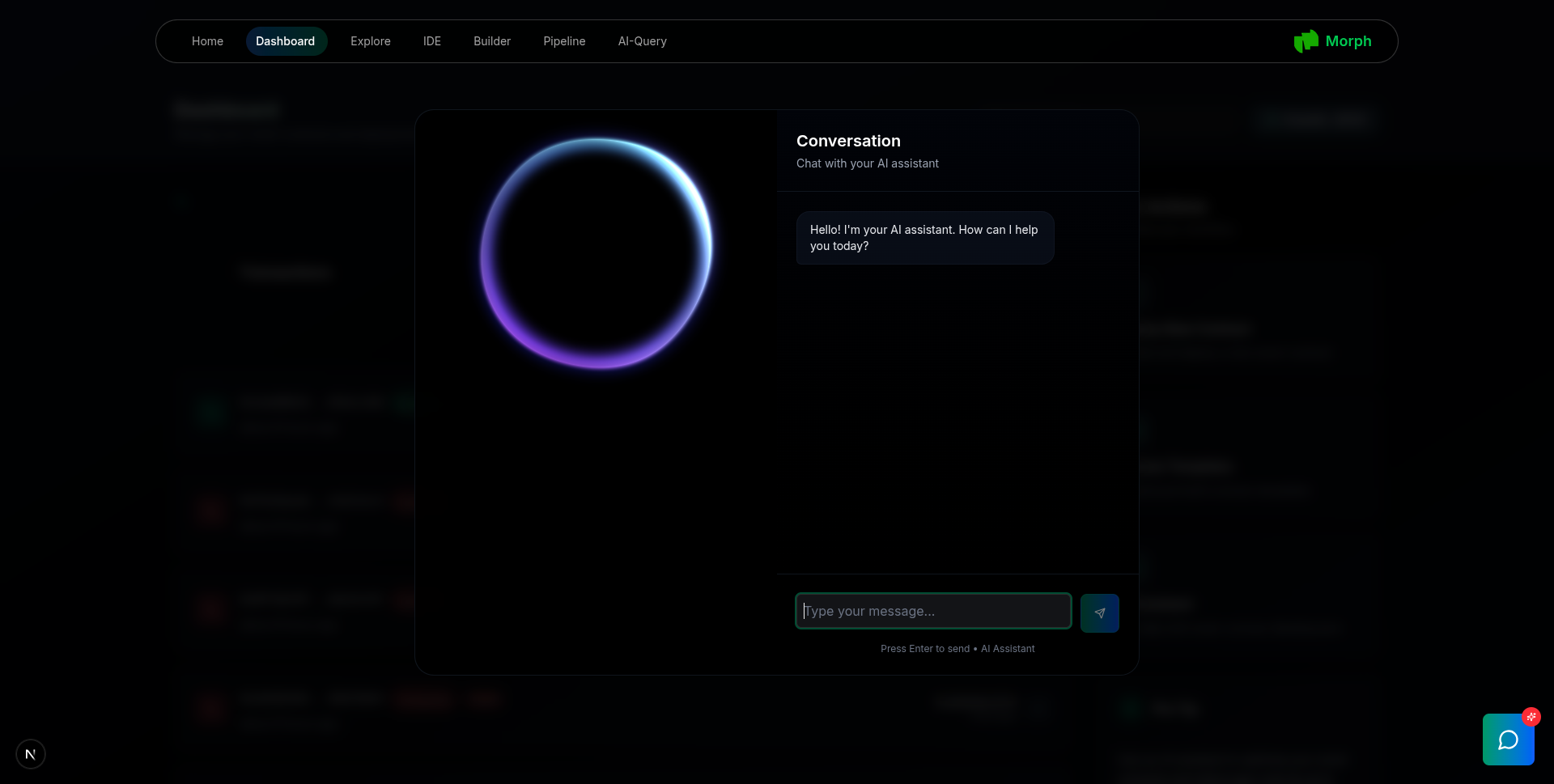Click the blurred Dashboard heading behind the dialog

click(227, 110)
